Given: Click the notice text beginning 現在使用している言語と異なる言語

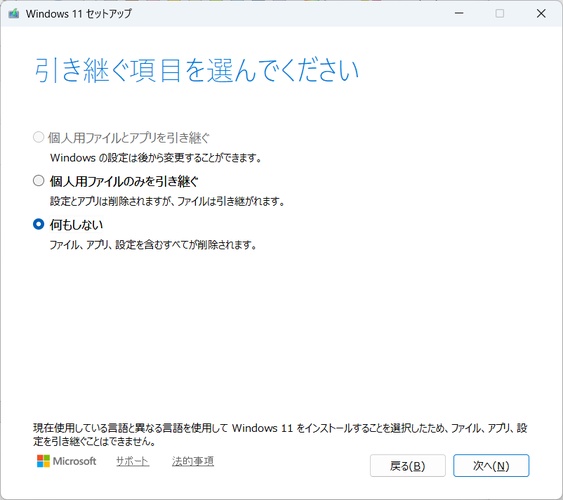Looking at the screenshot, I should pyautogui.click(x=280, y=434).
